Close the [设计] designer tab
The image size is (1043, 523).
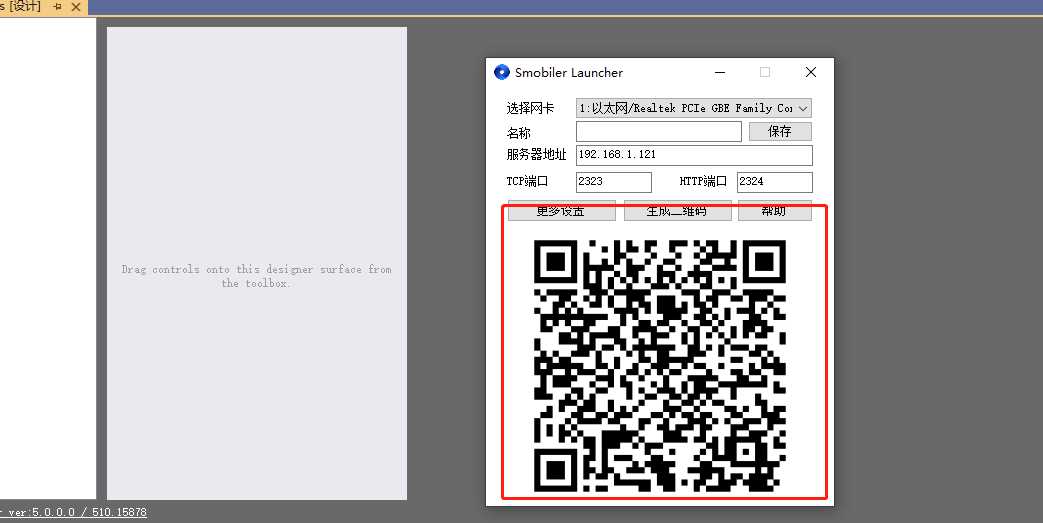(x=76, y=7)
